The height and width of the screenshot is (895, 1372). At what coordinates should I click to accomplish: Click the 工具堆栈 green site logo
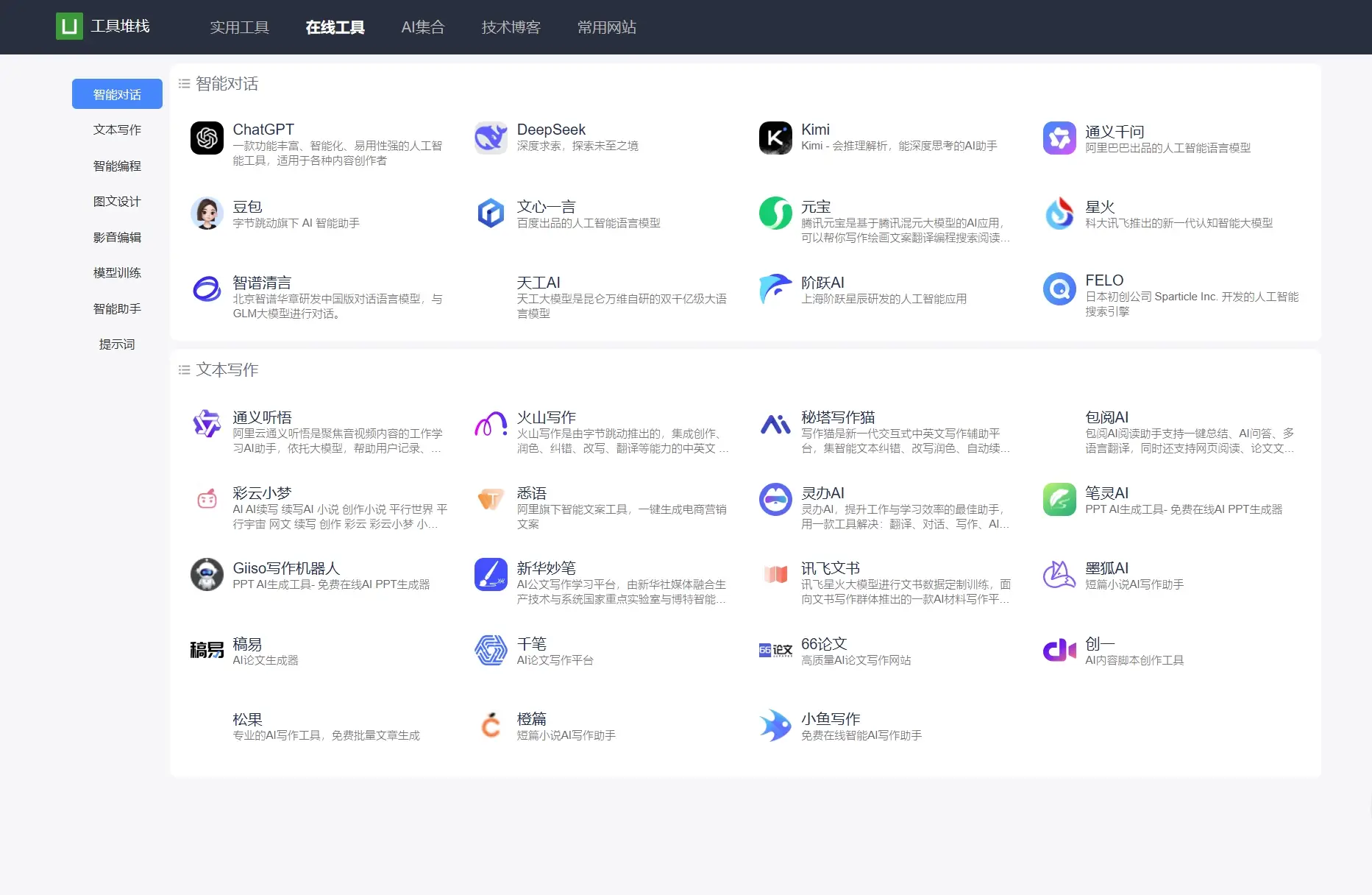(x=69, y=26)
